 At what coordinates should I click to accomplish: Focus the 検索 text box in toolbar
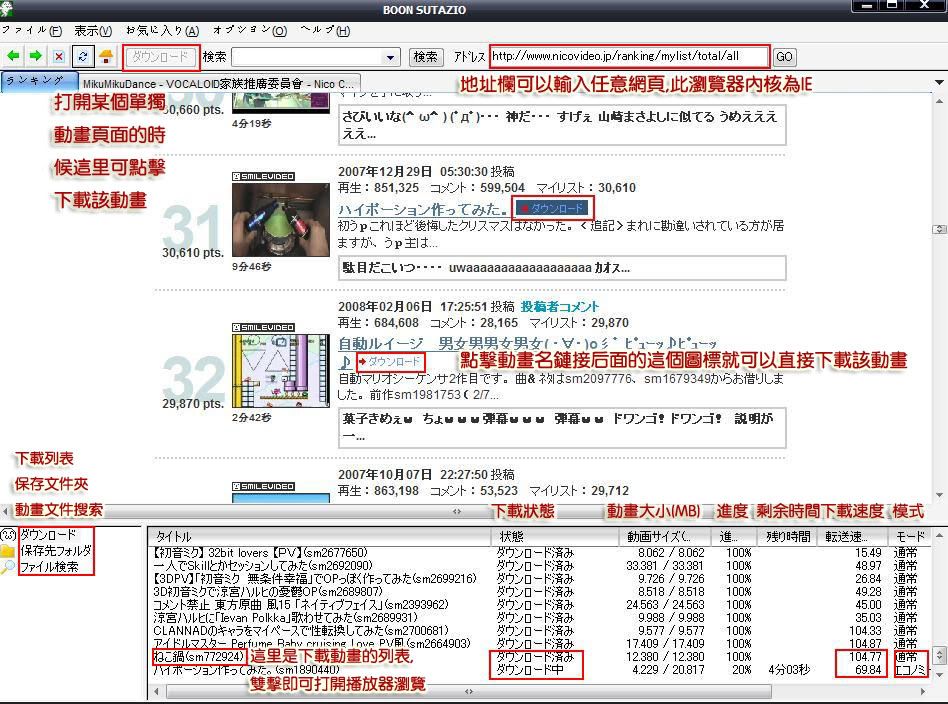[x=308, y=57]
